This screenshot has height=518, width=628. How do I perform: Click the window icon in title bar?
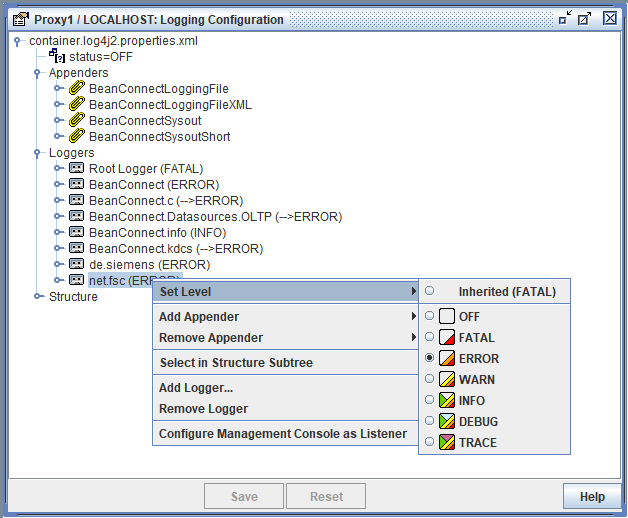(x=19, y=19)
